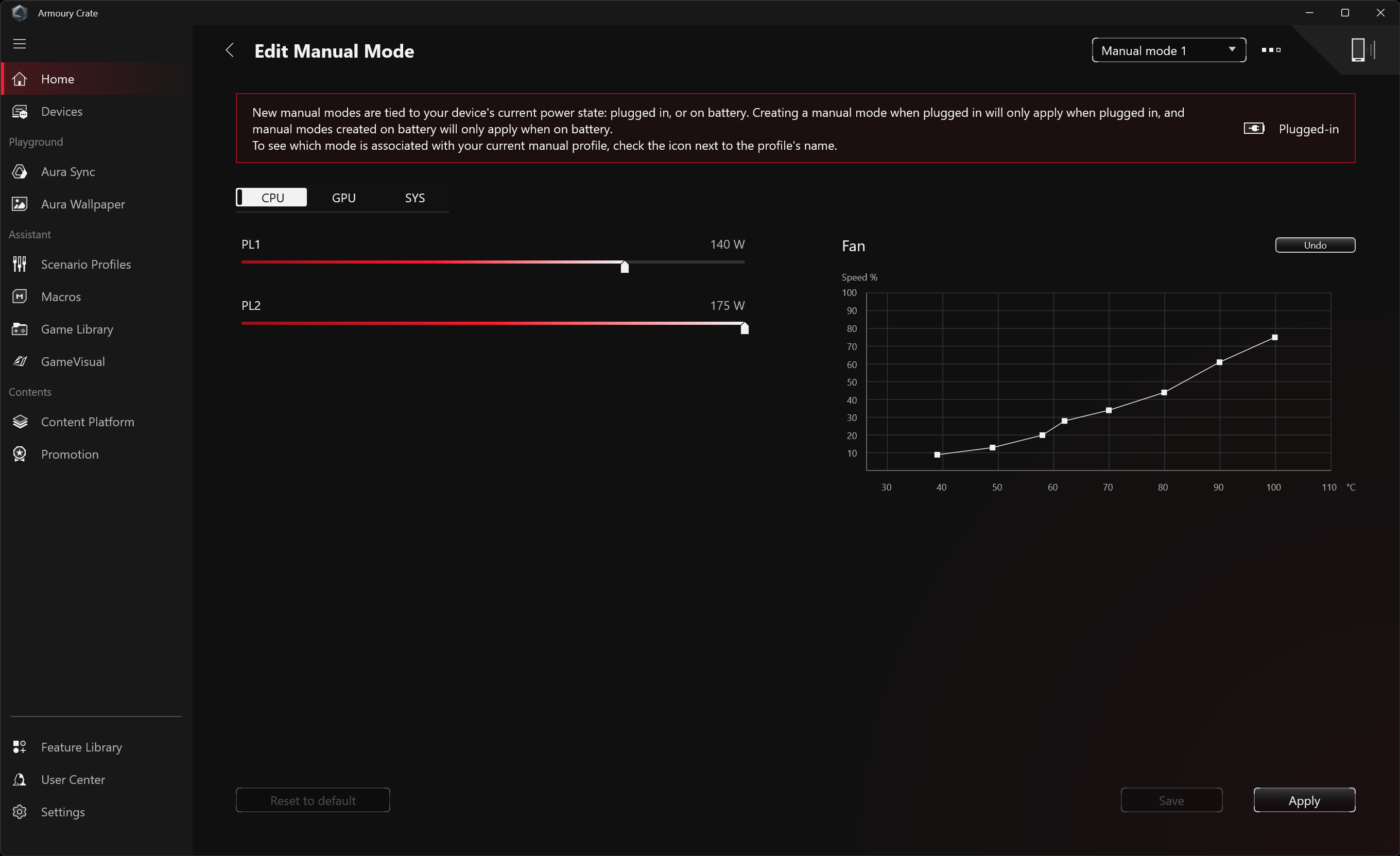Open Scenario Profiles from the sidebar
Image resolution: width=1400 pixels, height=856 pixels.
(85, 264)
